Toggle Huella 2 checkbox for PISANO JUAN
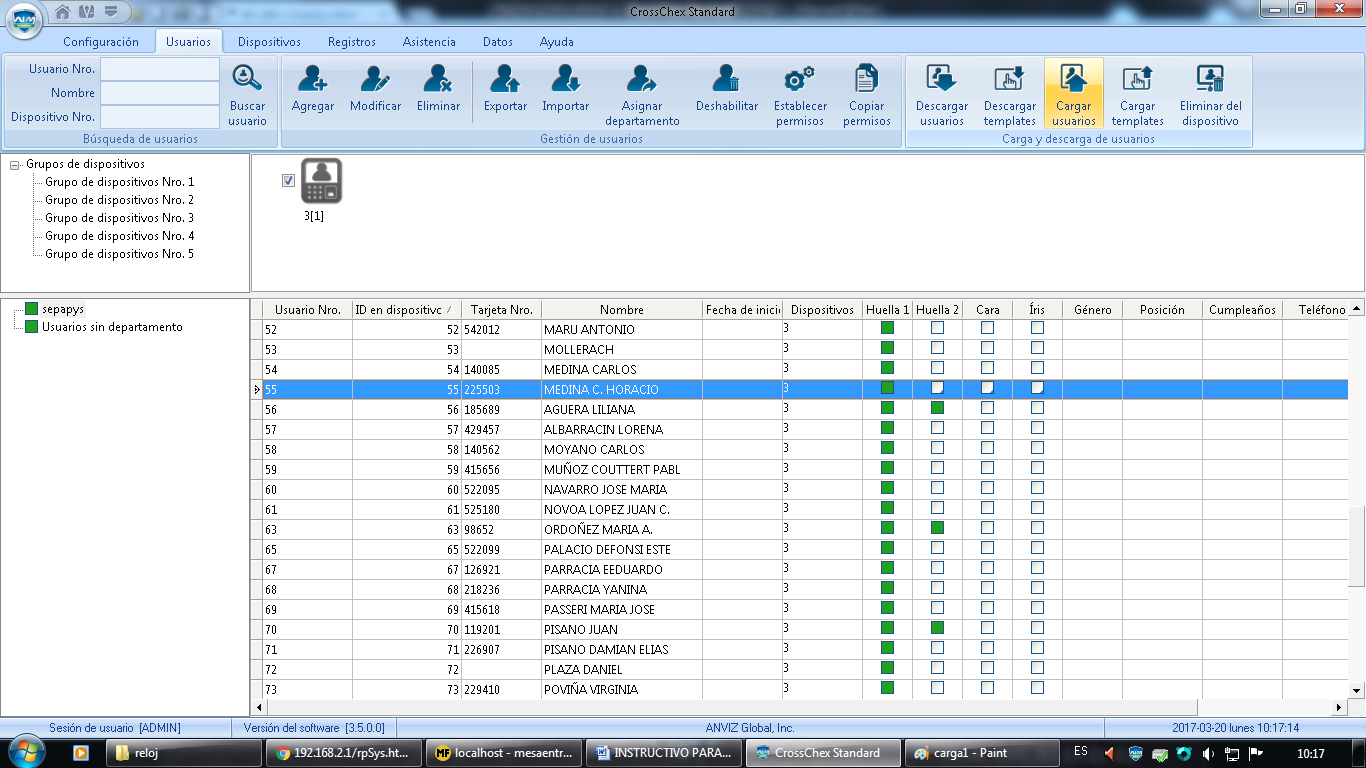 937,628
